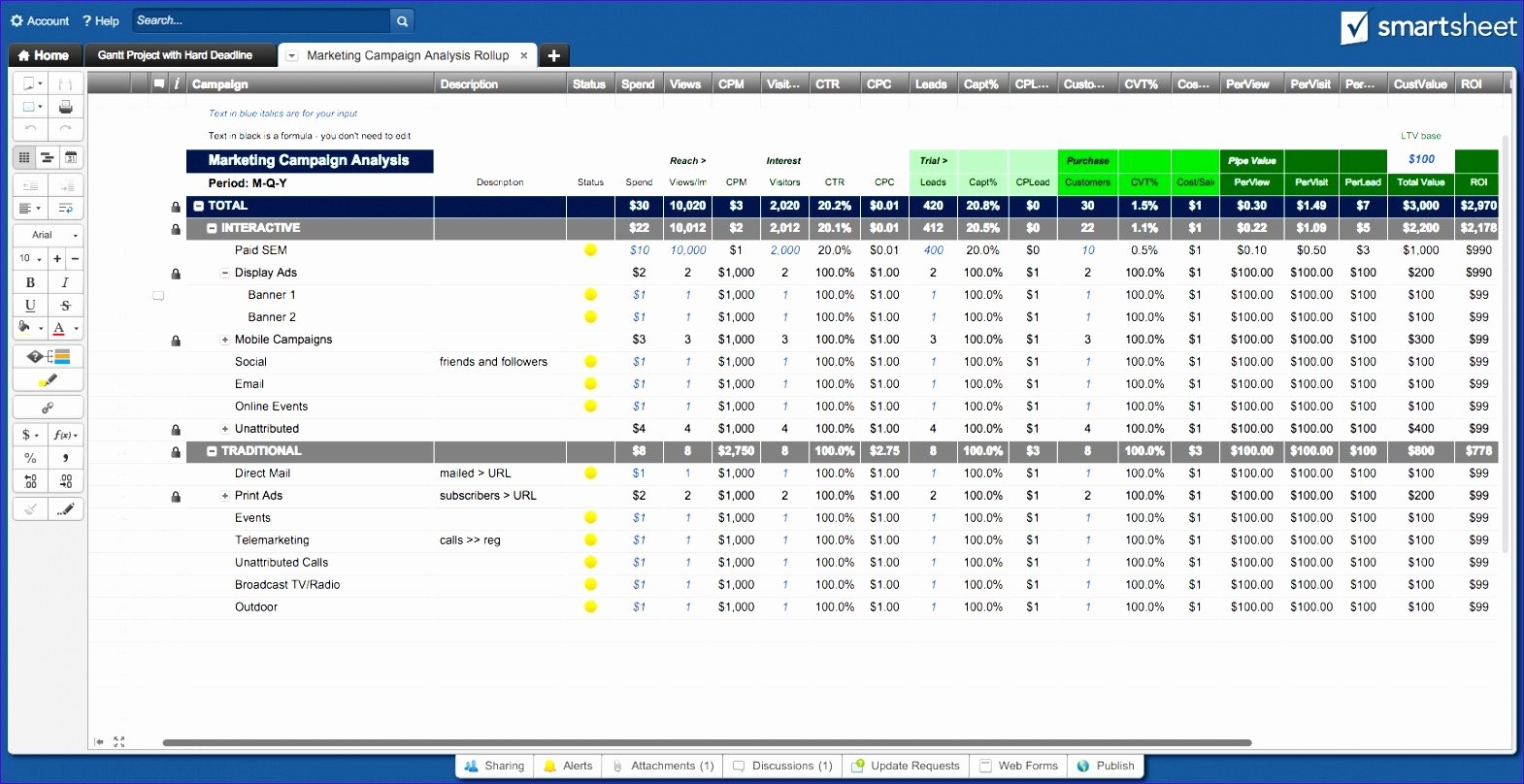Image resolution: width=1524 pixels, height=784 pixels.
Task: Toggle Italic formatting
Action: coord(65,282)
